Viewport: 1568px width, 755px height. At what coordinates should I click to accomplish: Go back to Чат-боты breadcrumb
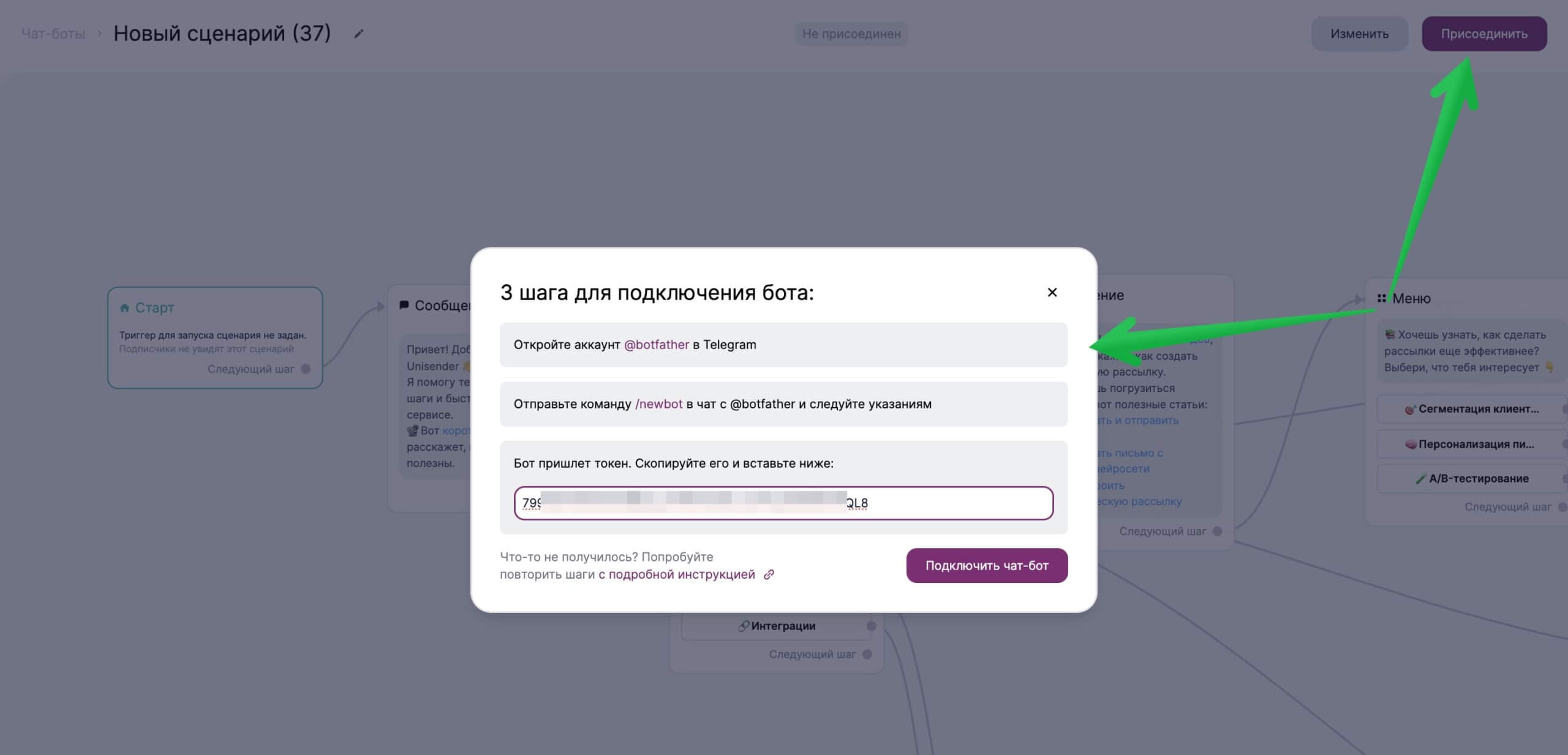pos(53,34)
